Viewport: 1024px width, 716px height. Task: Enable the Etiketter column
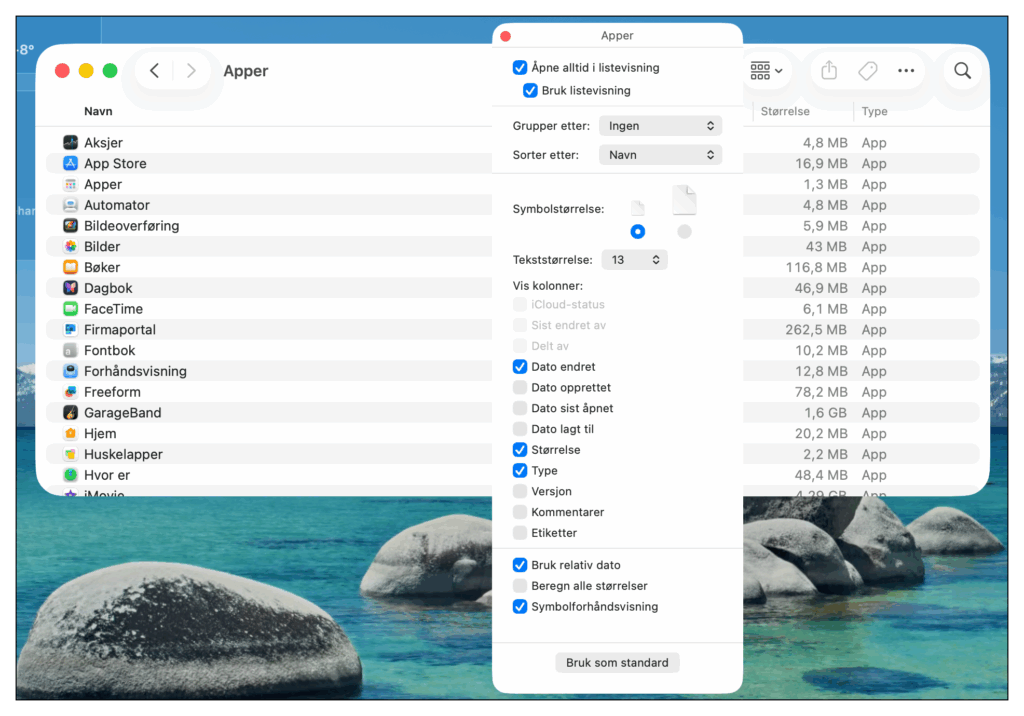point(520,533)
